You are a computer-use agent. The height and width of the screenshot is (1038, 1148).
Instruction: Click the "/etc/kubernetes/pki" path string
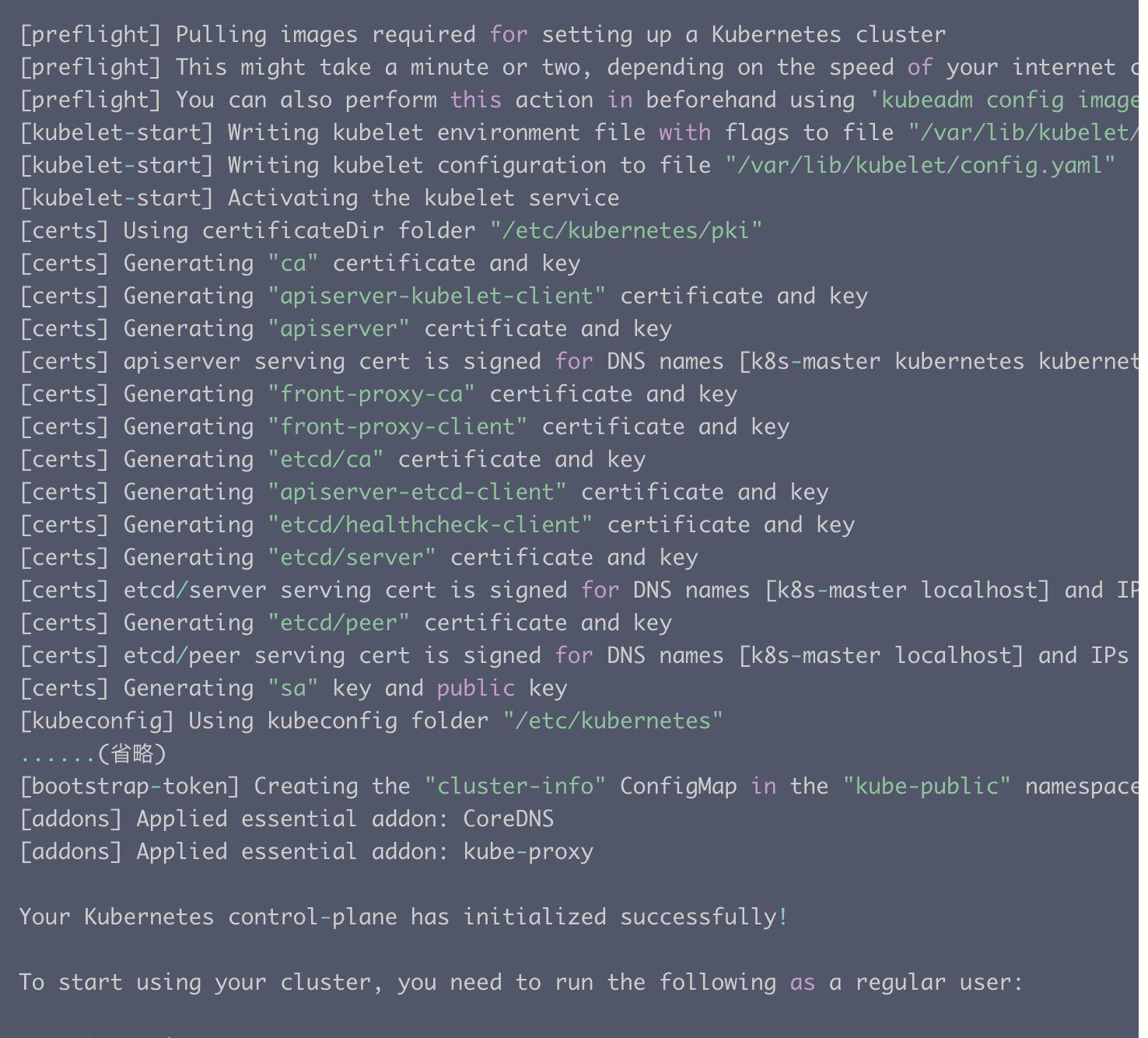coord(626,231)
